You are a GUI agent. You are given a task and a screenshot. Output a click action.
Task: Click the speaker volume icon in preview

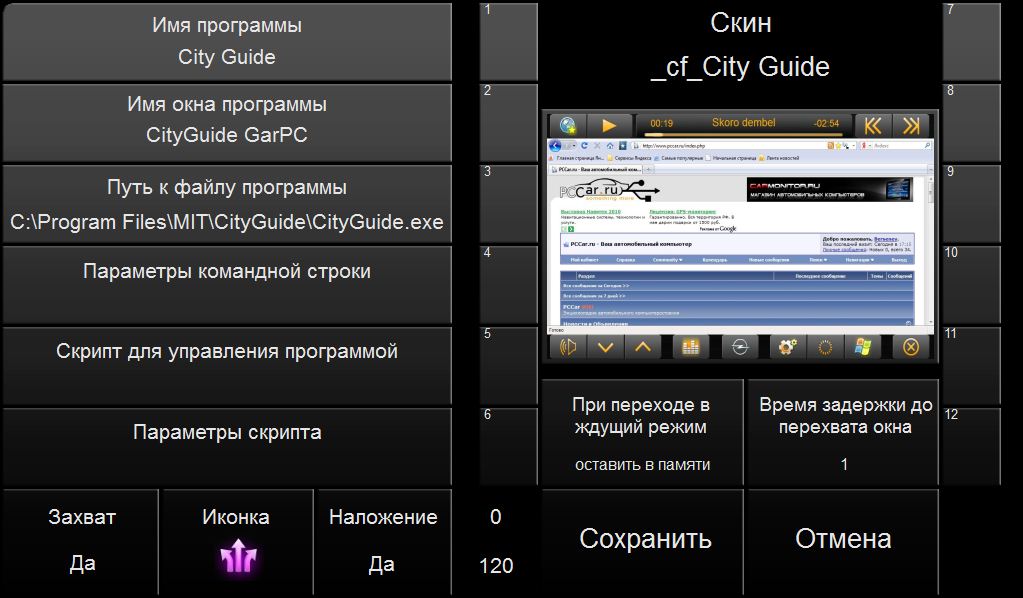tap(569, 347)
